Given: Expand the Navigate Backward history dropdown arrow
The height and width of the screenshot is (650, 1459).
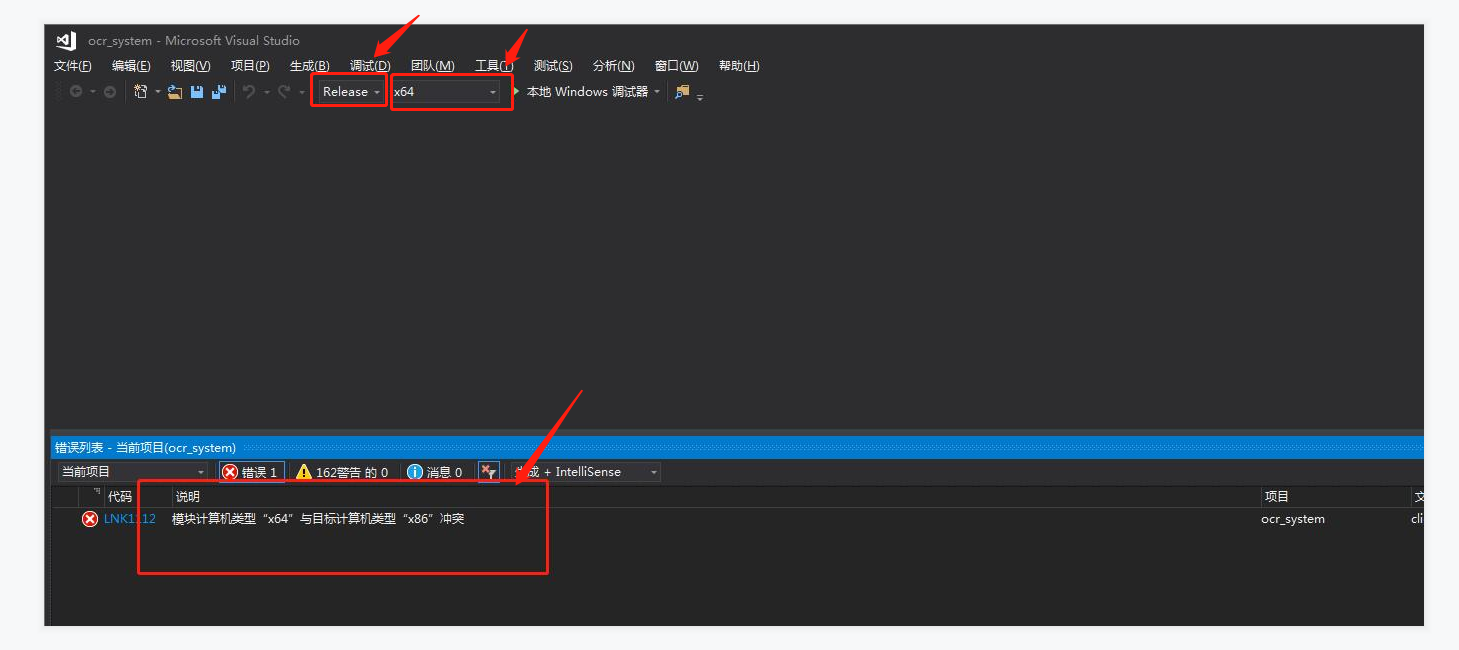Looking at the screenshot, I should tap(93, 92).
